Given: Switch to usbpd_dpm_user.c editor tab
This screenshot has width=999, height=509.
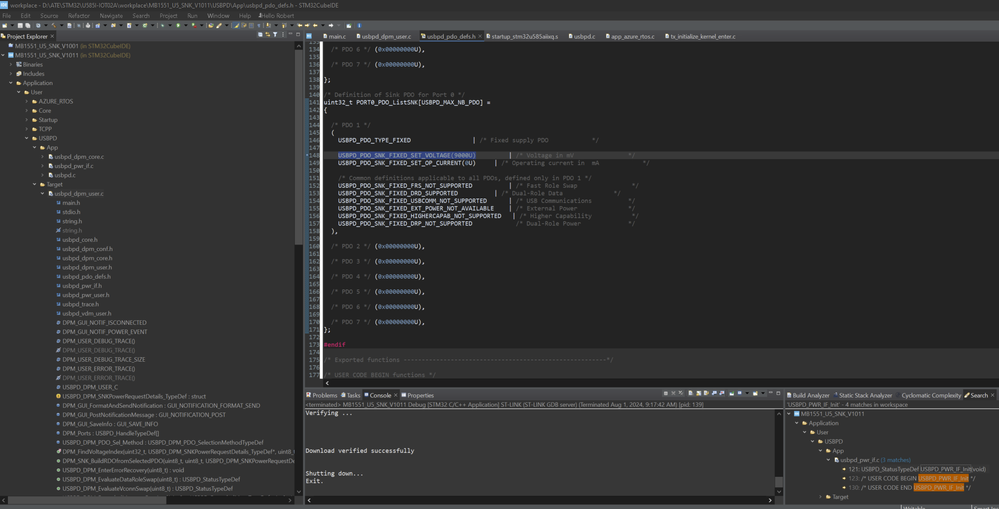Looking at the screenshot, I should pos(385,36).
